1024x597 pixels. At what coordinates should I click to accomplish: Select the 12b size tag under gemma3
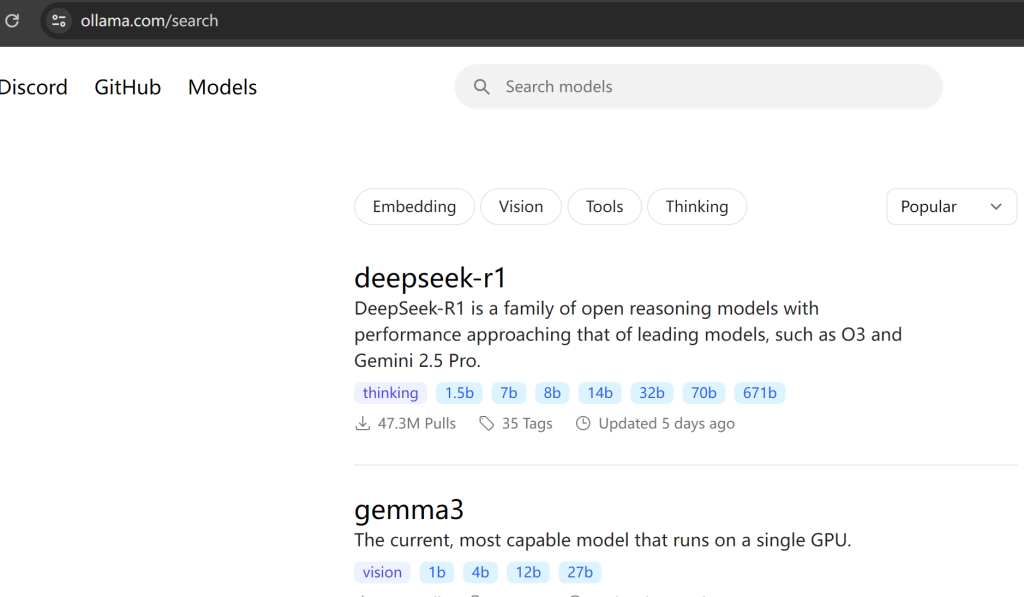528,572
